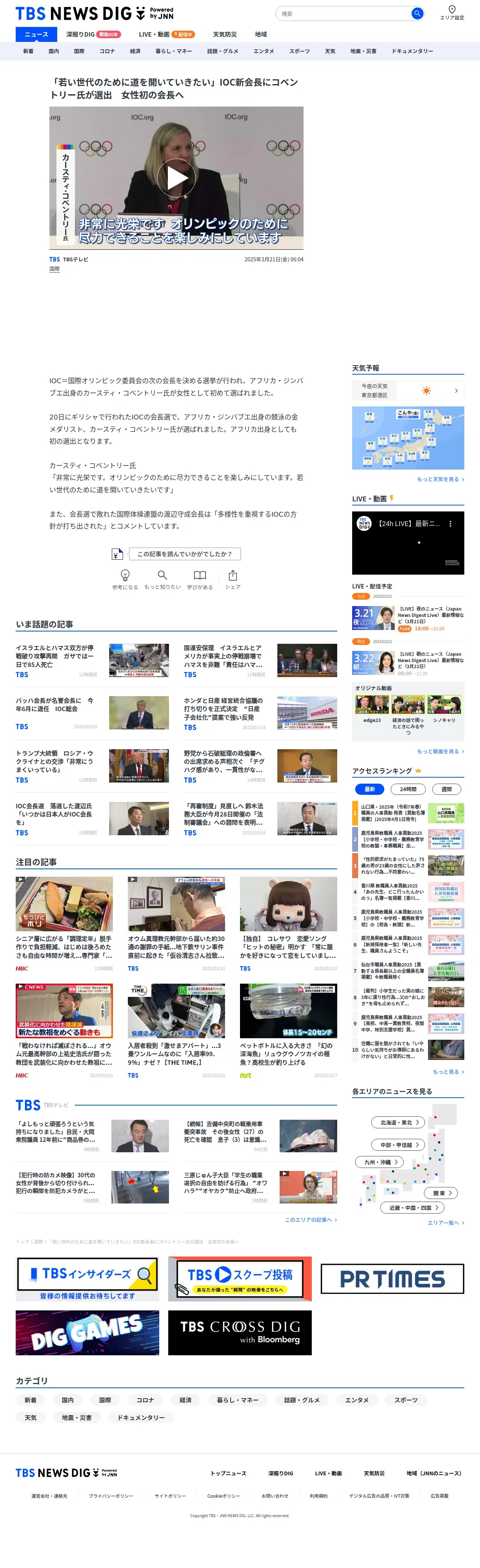Switch to the LIVE・動画 main tab
480x1568 pixels.
point(167,35)
